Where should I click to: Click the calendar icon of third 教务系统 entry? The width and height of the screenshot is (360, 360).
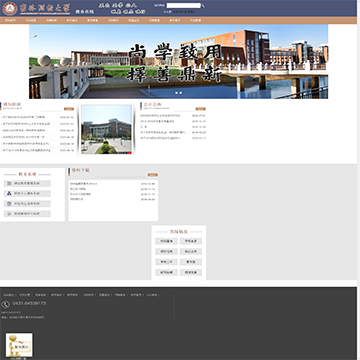9,203
